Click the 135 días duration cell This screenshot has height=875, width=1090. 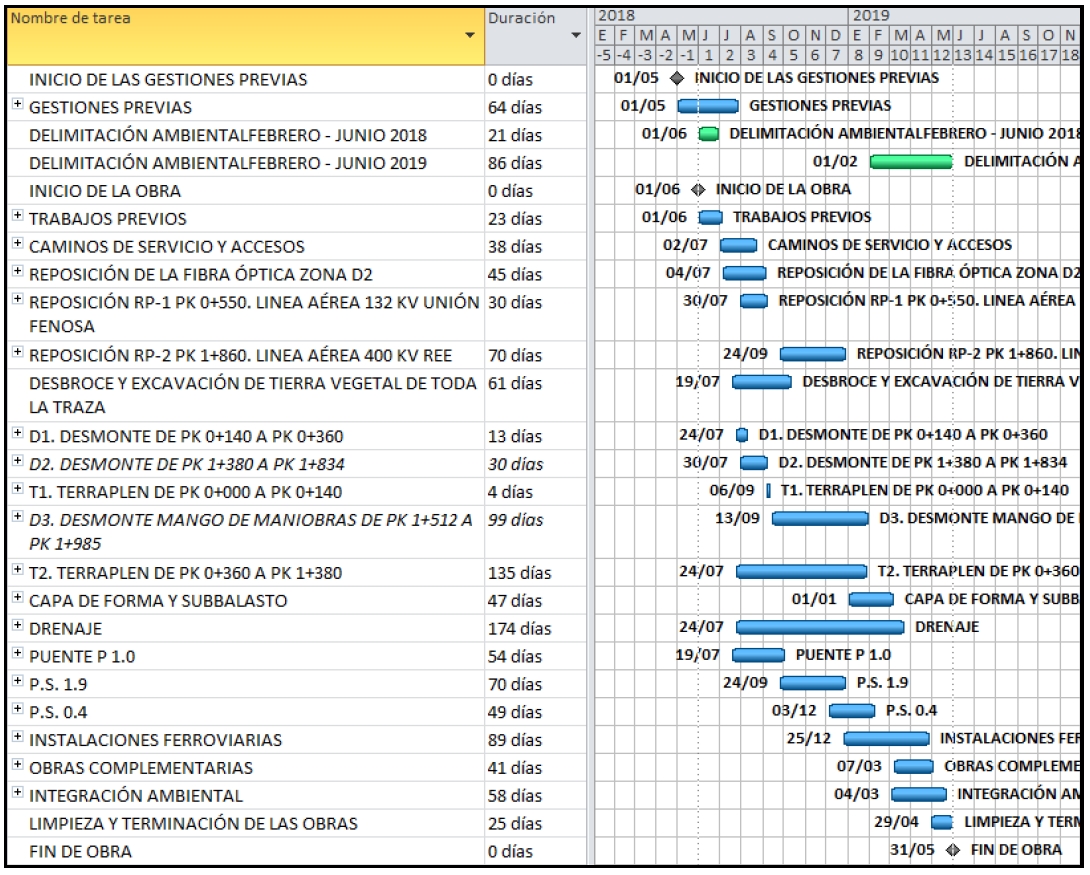[x=536, y=573]
